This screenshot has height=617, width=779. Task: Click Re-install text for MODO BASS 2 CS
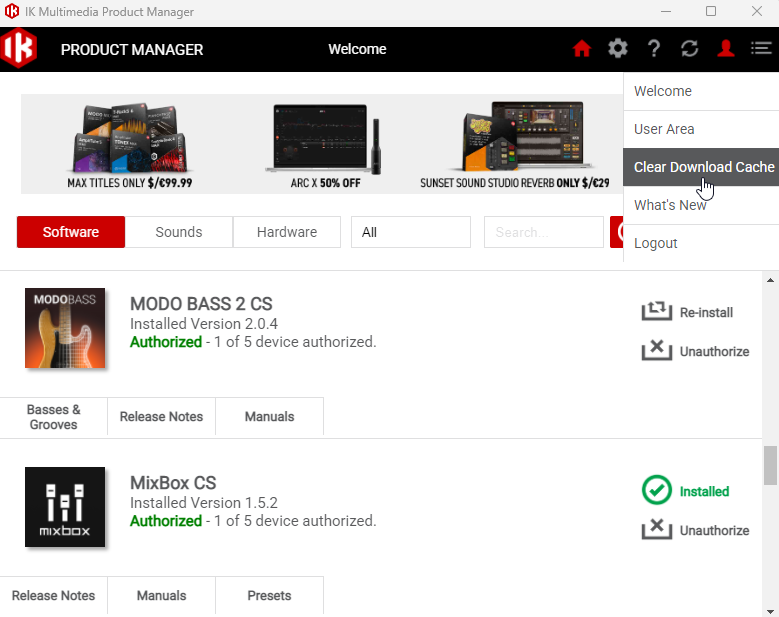pos(706,312)
